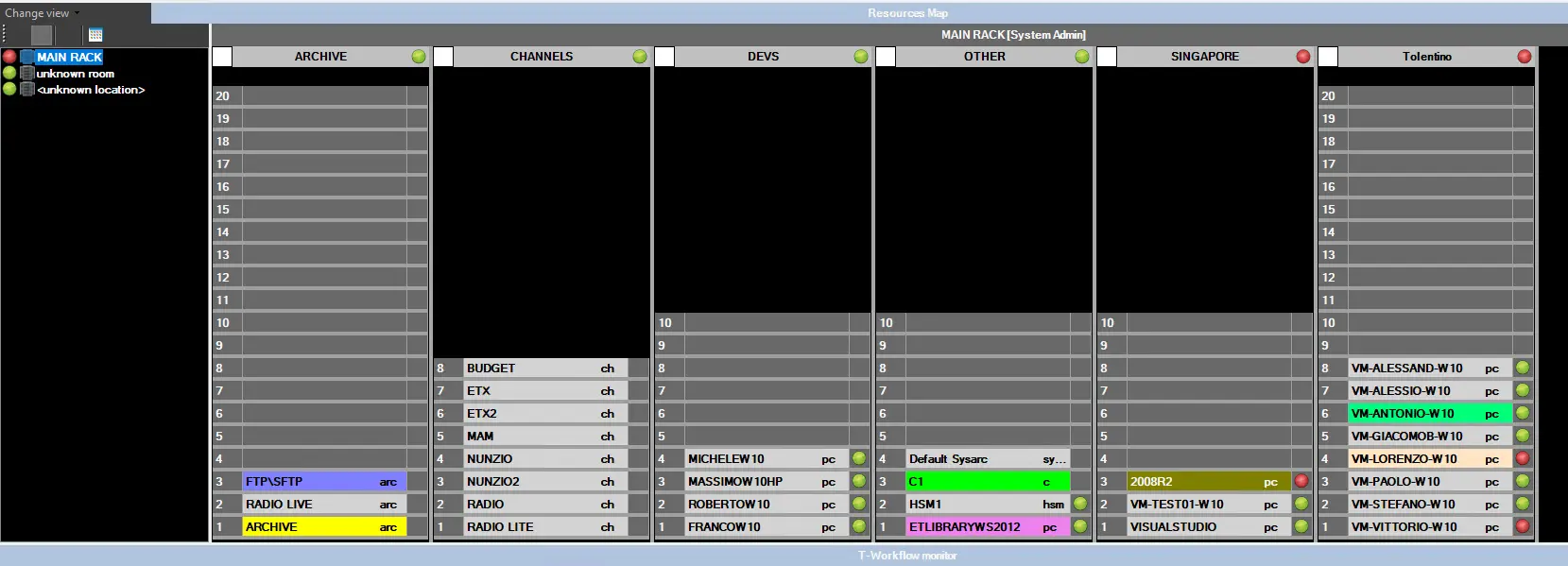Select the <unknown location> tree item
Viewport: 1568px width, 566px height.
[91, 90]
